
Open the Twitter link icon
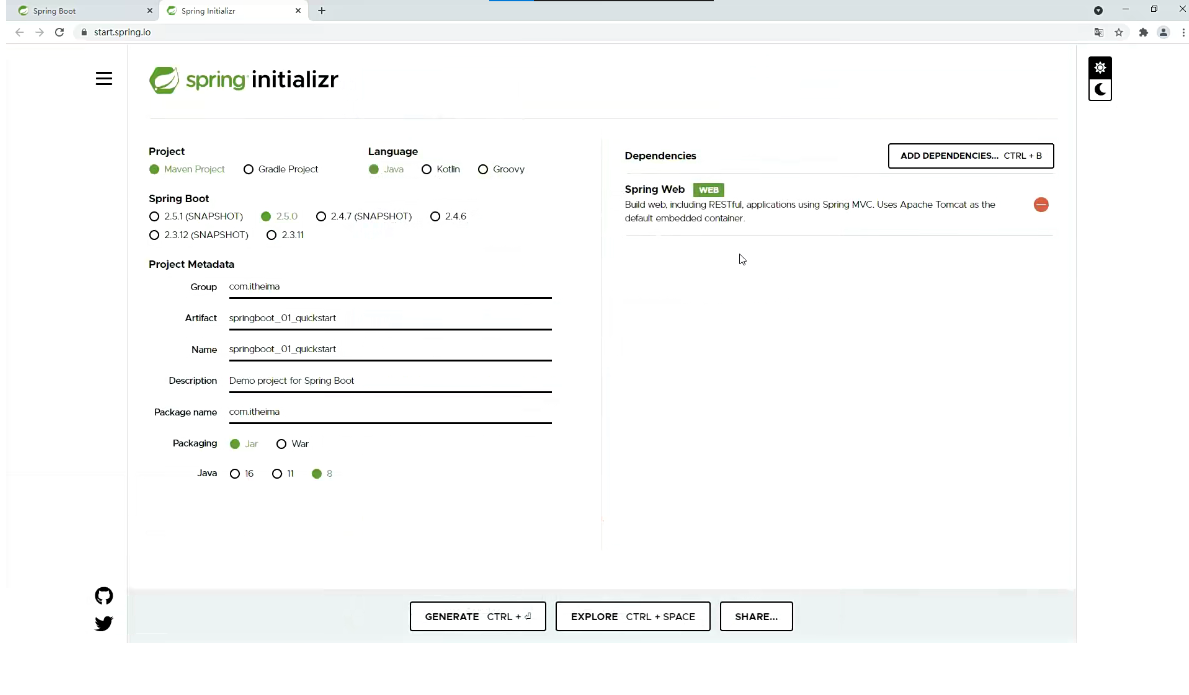tap(104, 623)
